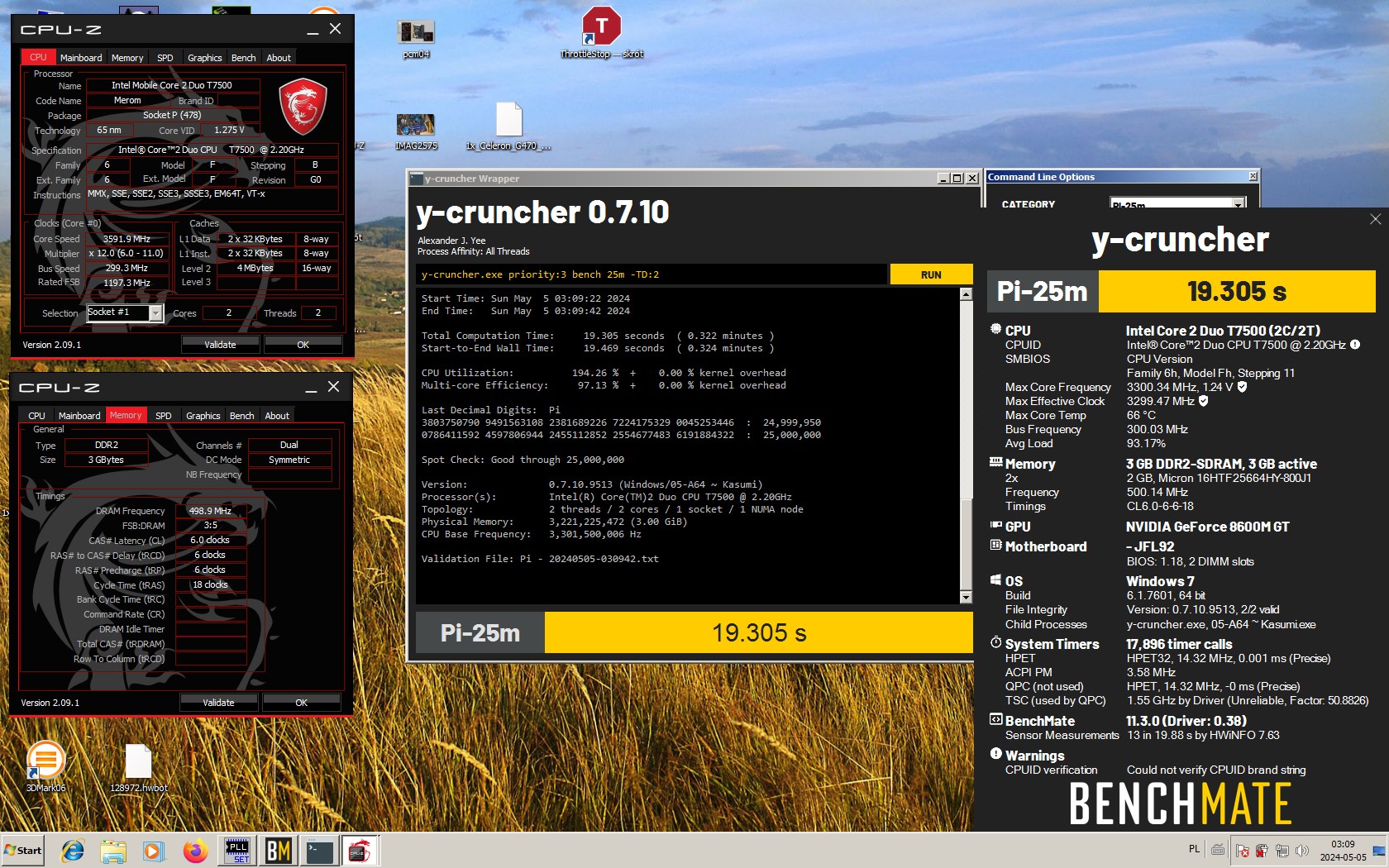Open Bench tab in top CPU-Z window

(x=243, y=58)
